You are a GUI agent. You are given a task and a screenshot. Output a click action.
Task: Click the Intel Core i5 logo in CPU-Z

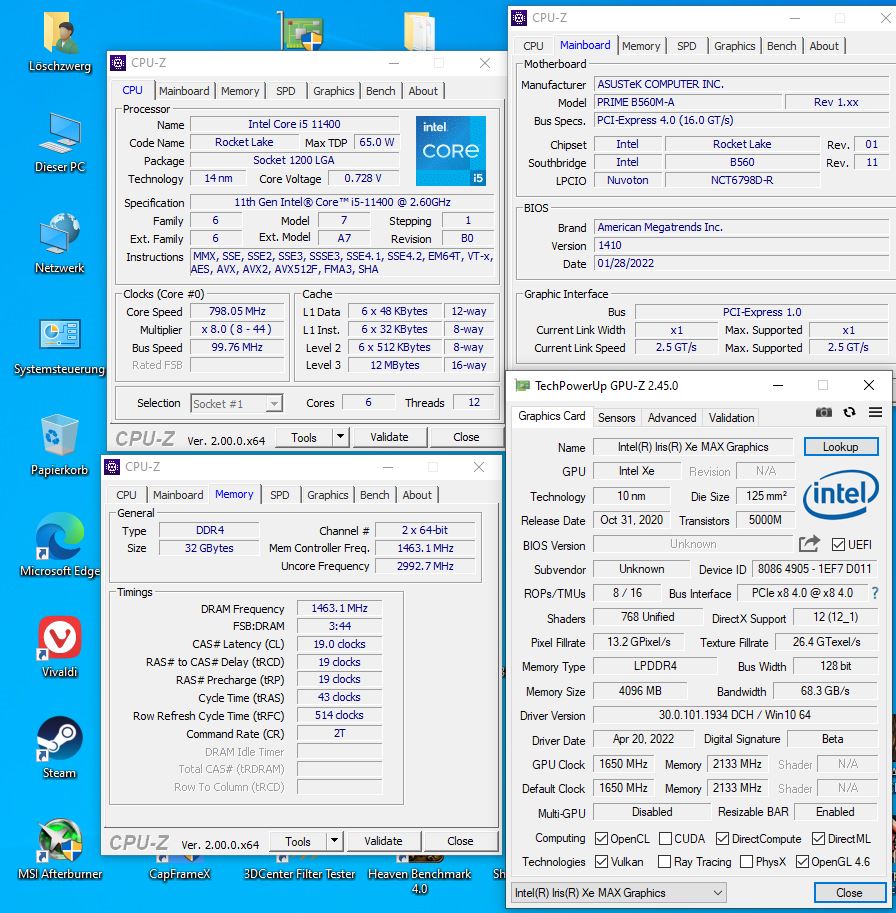451,151
